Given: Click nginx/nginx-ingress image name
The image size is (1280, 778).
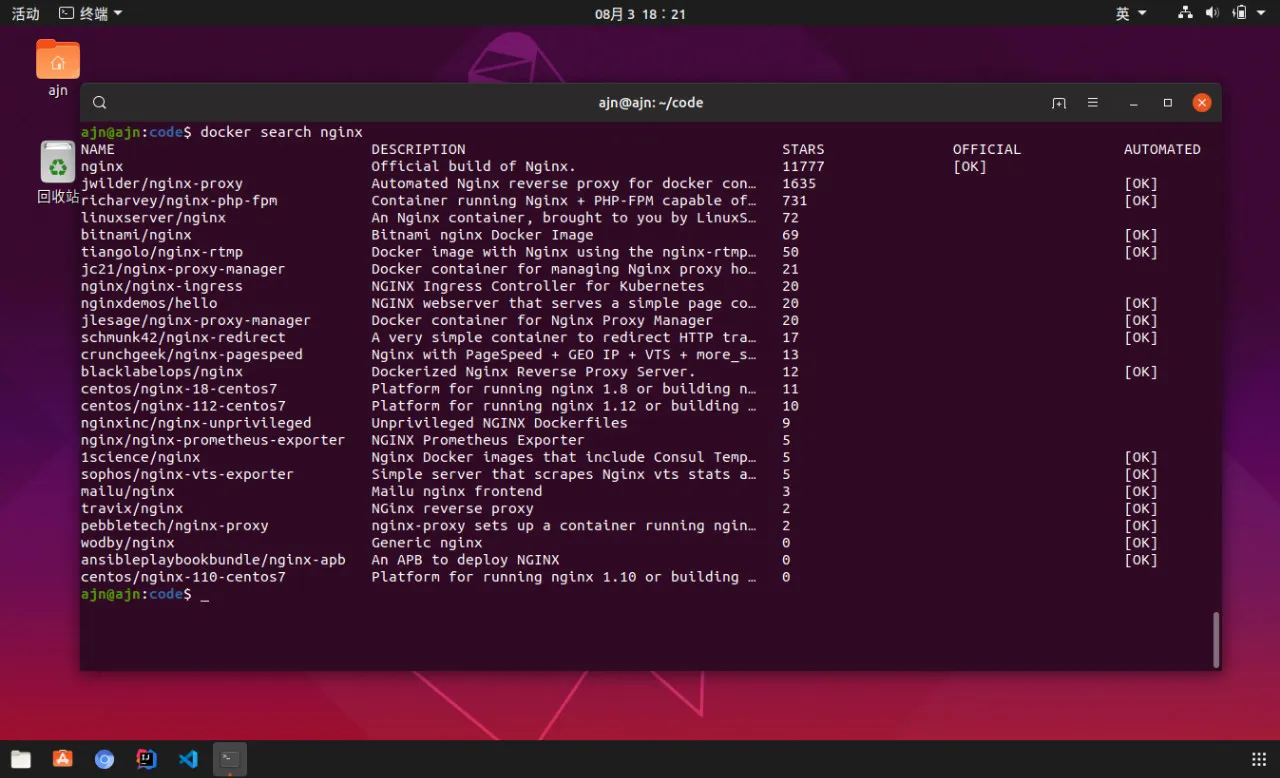Looking at the screenshot, I should [162, 286].
